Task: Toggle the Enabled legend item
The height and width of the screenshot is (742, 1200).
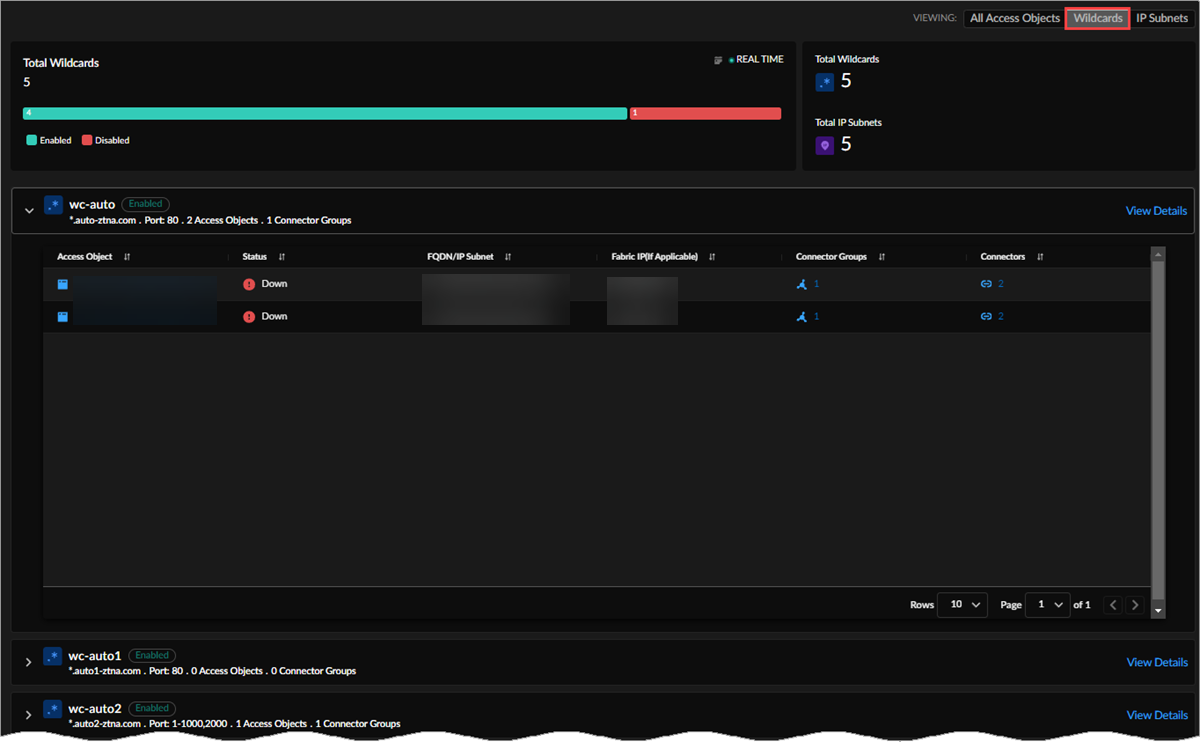Action: pyautogui.click(x=49, y=141)
